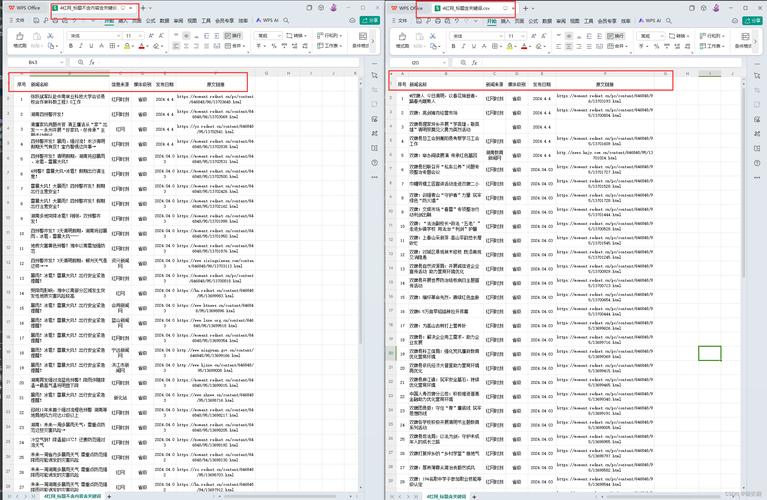Open 插入 tab in left window
Viewport: 767px width, 500px height.
point(123,21)
